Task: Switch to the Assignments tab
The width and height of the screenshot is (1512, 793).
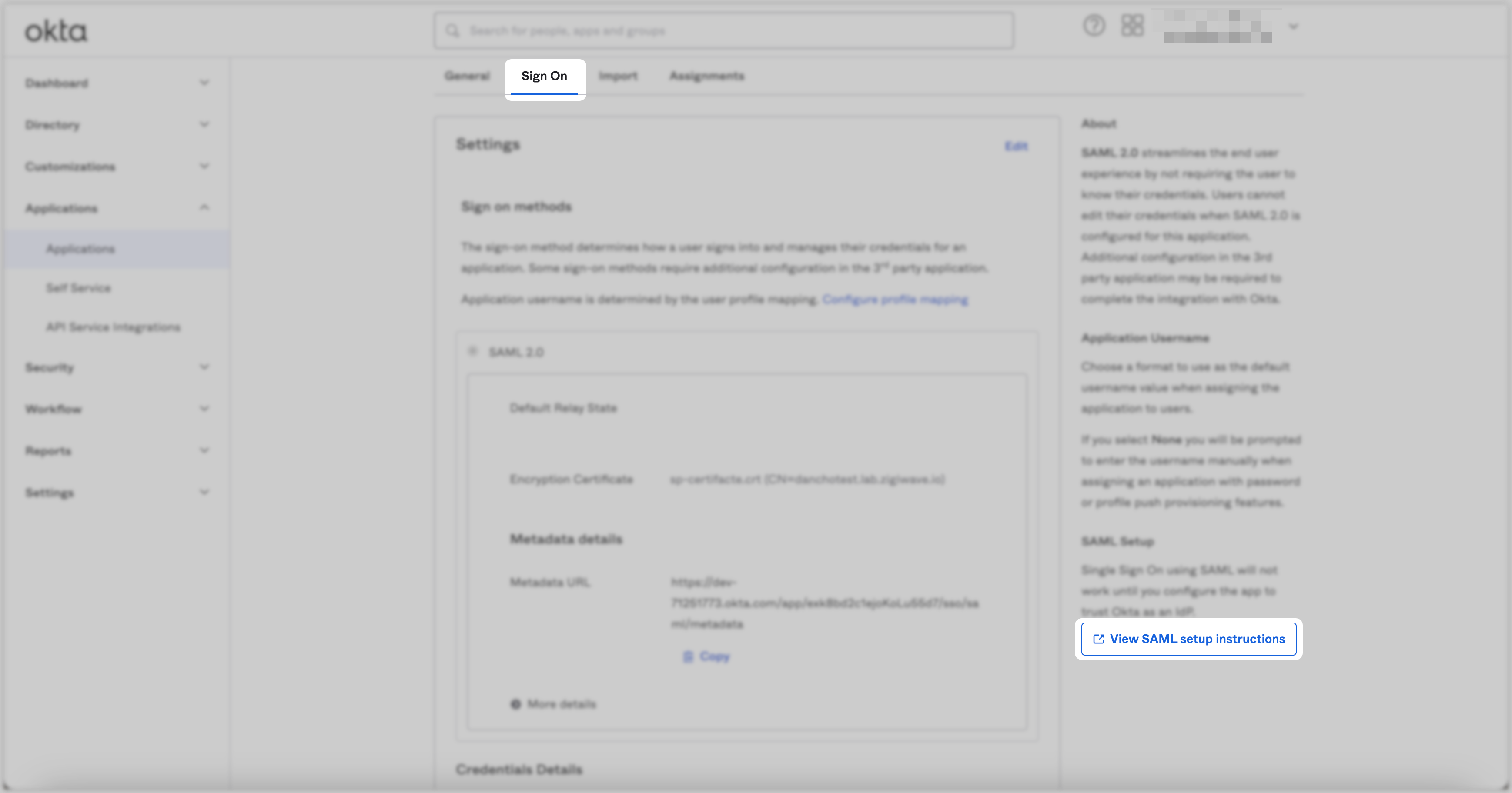Action: click(707, 76)
